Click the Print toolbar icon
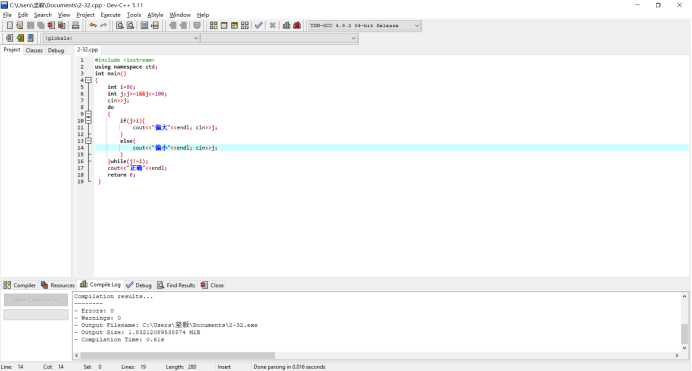This screenshot has width=692, height=371. pos(75,26)
